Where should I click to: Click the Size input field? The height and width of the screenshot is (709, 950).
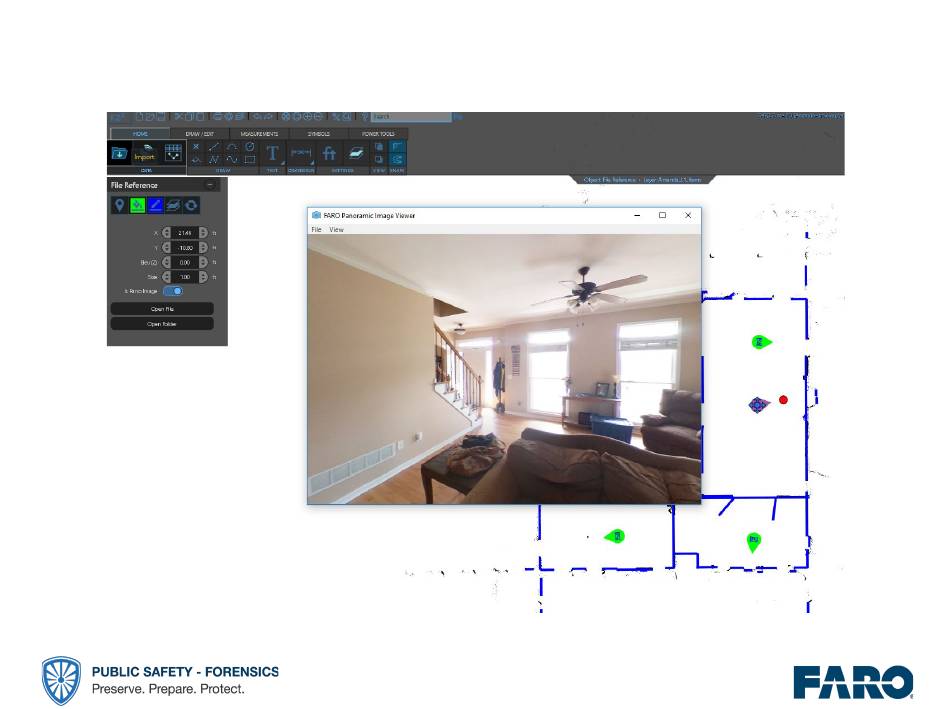pyautogui.click(x=185, y=277)
